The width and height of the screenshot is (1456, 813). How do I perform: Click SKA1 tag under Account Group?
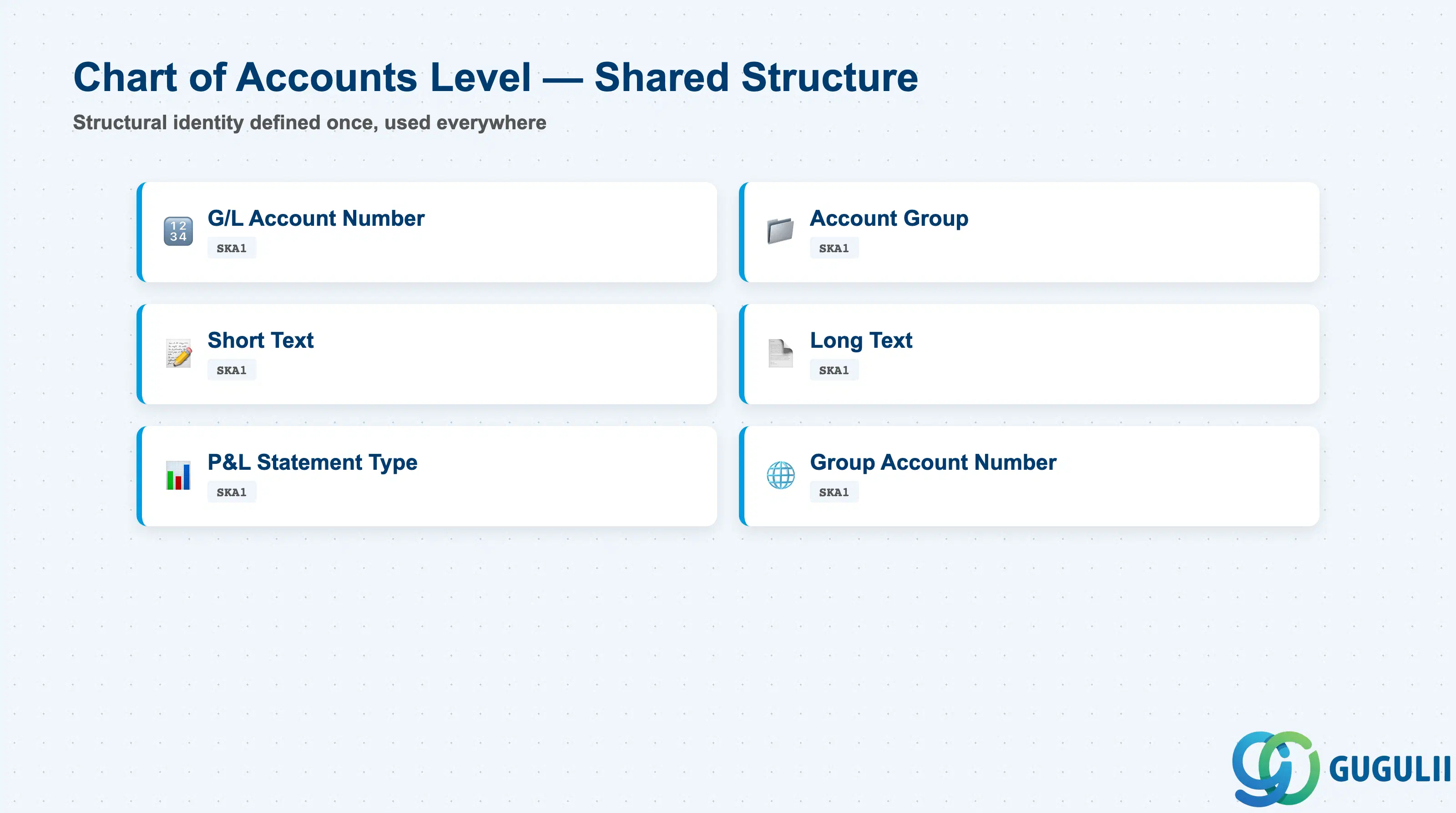point(834,248)
